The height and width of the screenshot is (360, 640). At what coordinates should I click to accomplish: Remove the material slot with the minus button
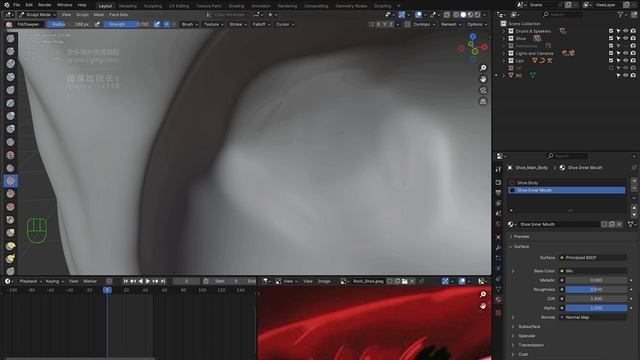634,188
